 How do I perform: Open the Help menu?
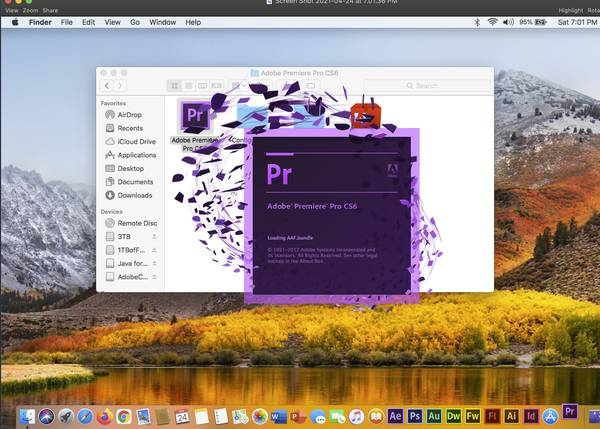193,22
